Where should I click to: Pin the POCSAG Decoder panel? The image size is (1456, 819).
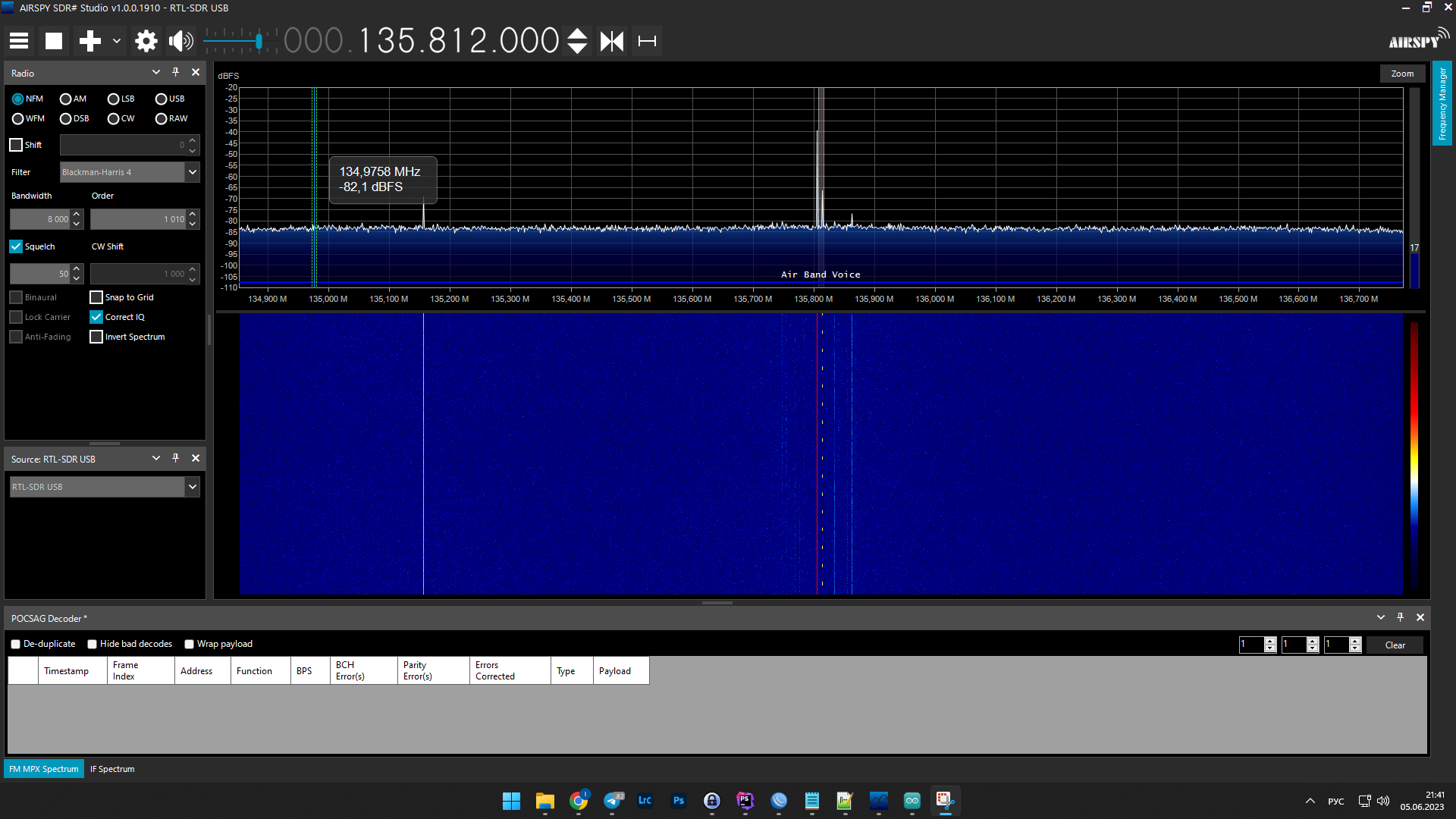point(1401,618)
